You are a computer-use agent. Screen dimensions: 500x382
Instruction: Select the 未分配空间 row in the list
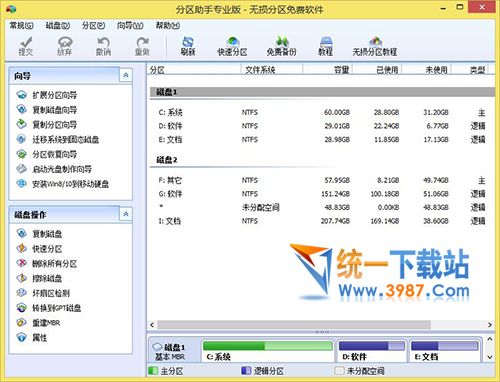(x=322, y=207)
